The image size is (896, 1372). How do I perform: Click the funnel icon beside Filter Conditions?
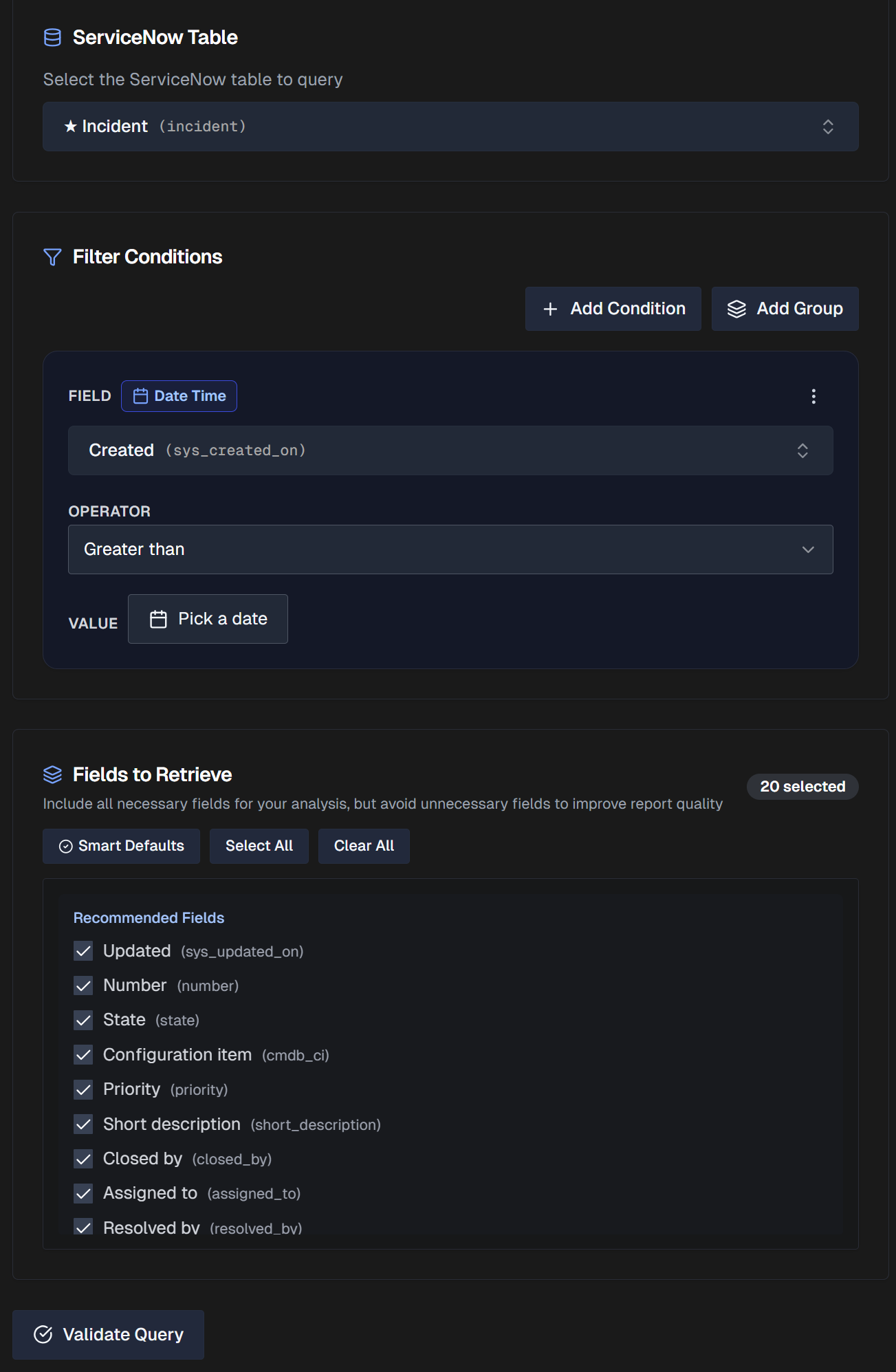pyautogui.click(x=52, y=257)
